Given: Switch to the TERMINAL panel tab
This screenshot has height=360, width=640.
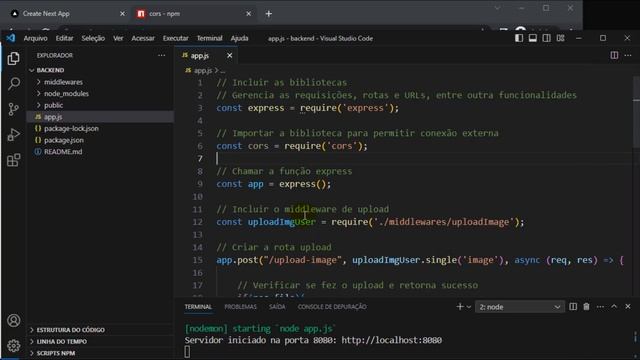Looking at the screenshot, I should 198,307.
